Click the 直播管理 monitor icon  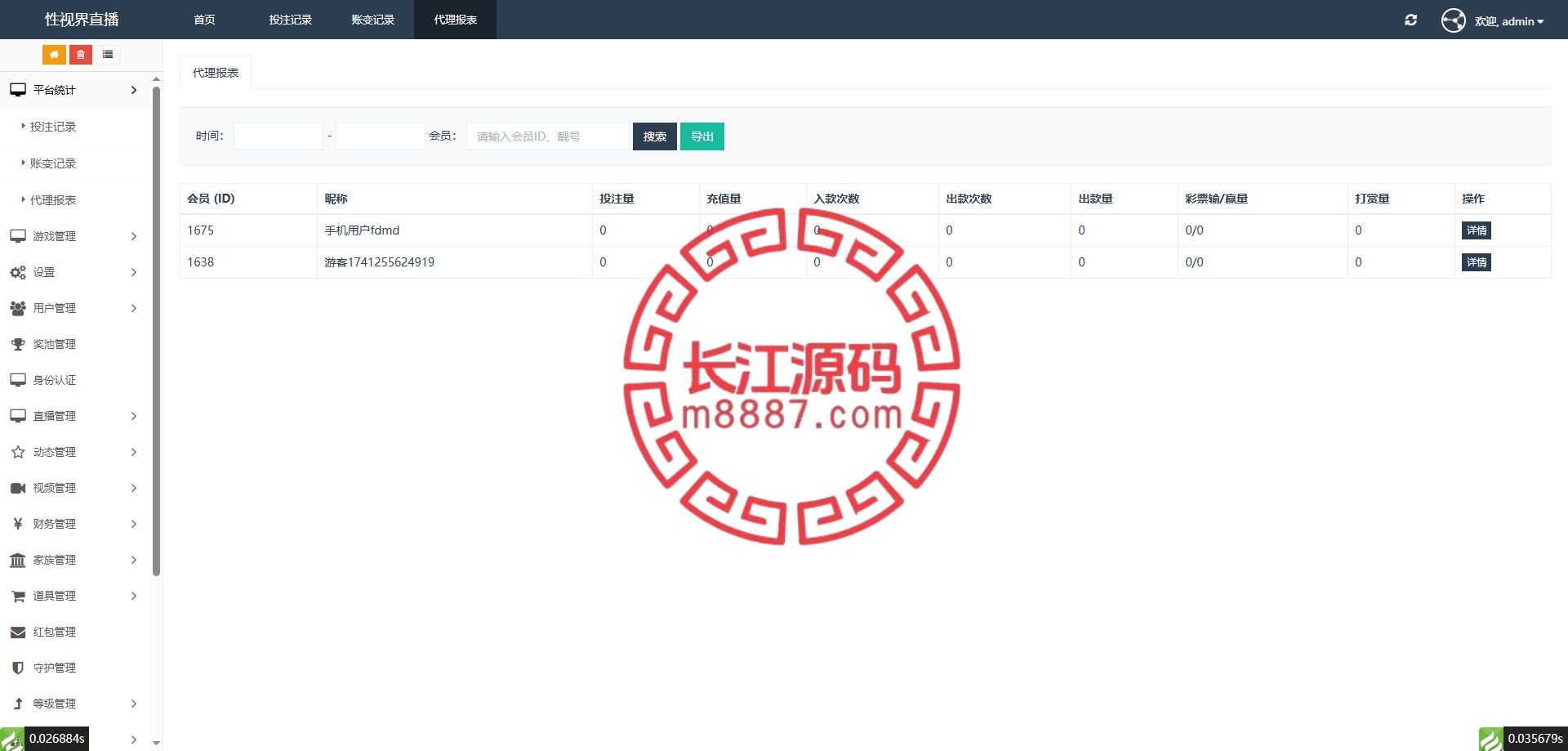tap(18, 416)
